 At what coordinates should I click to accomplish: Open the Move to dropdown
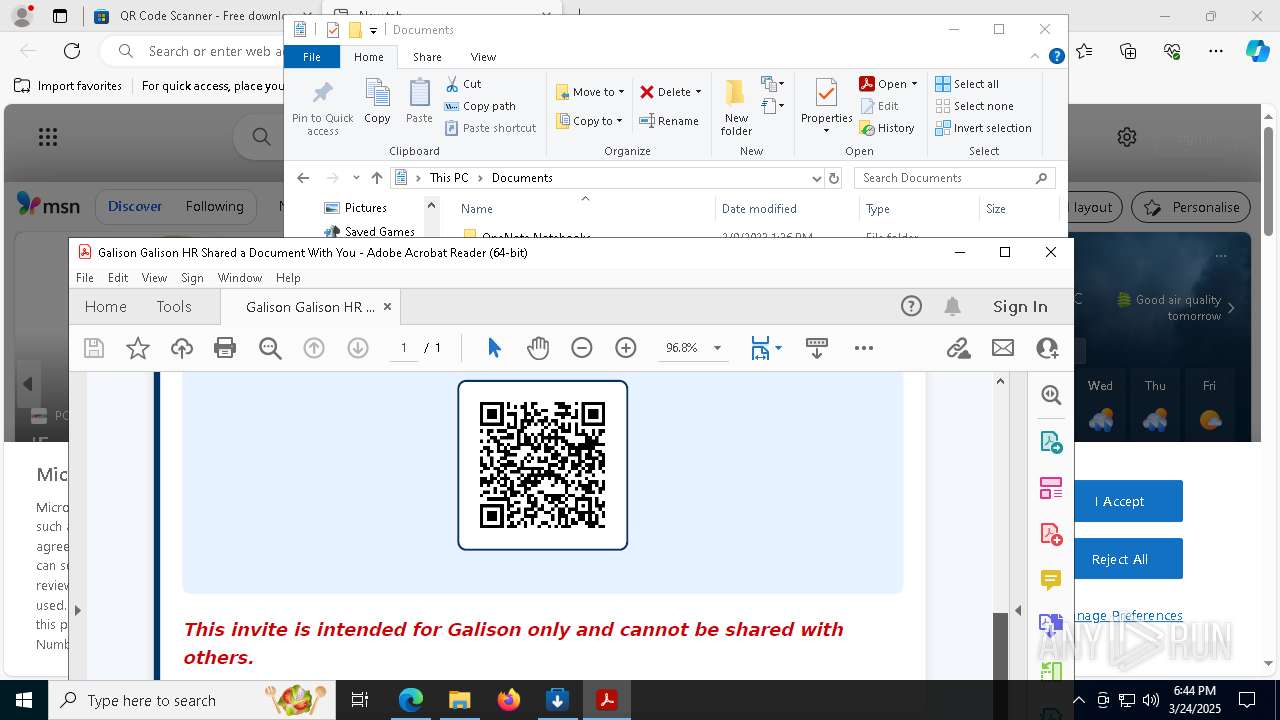pyautogui.click(x=590, y=92)
